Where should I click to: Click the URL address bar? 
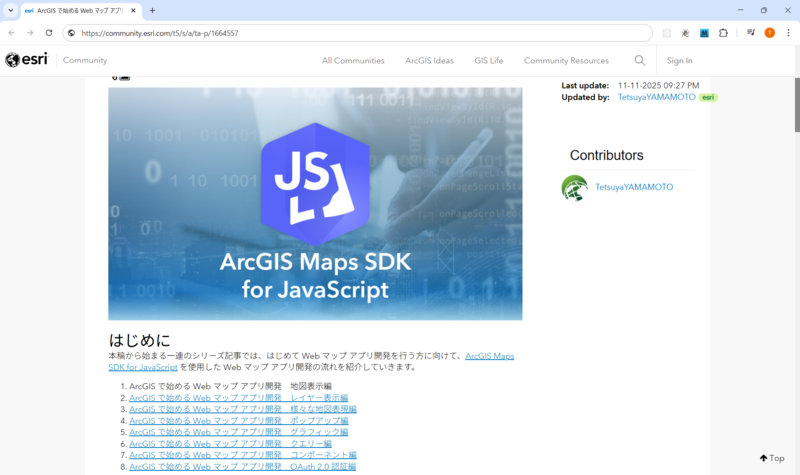click(x=357, y=33)
